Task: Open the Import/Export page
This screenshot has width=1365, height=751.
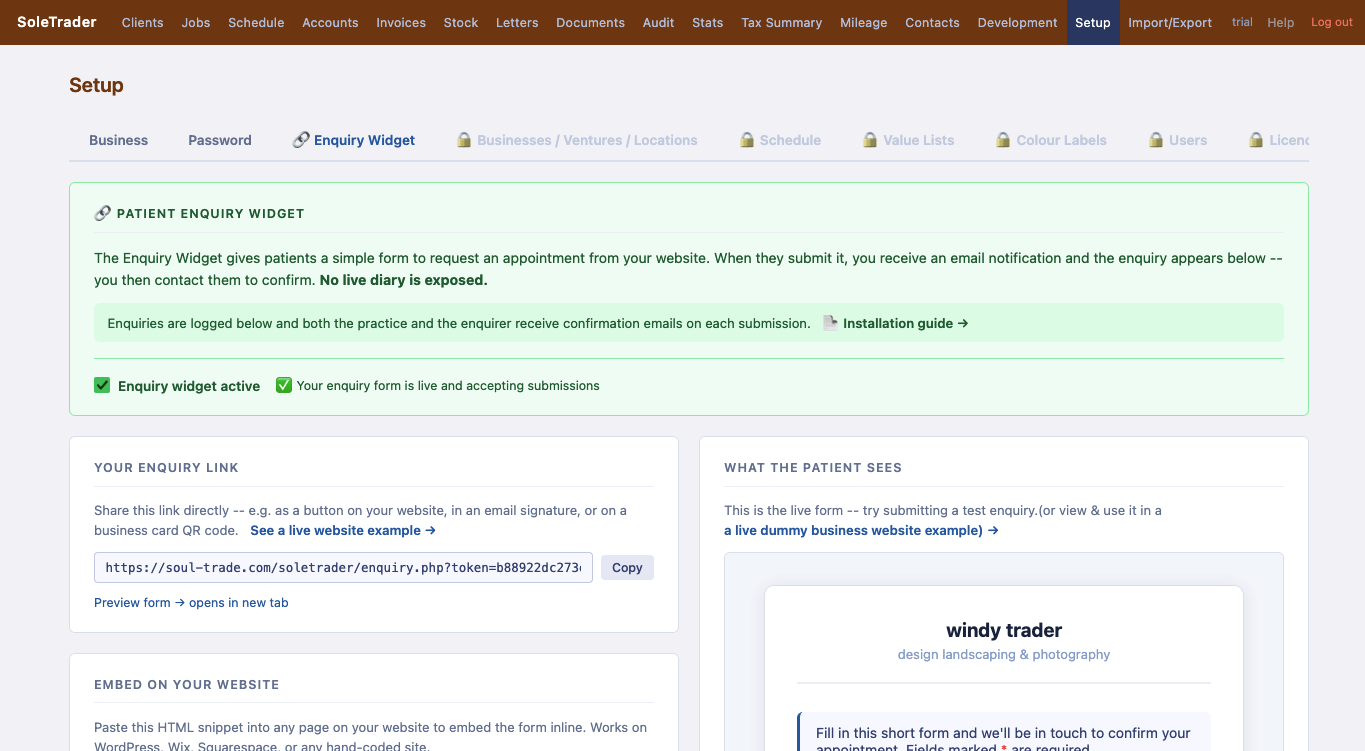Action: click(x=1170, y=22)
